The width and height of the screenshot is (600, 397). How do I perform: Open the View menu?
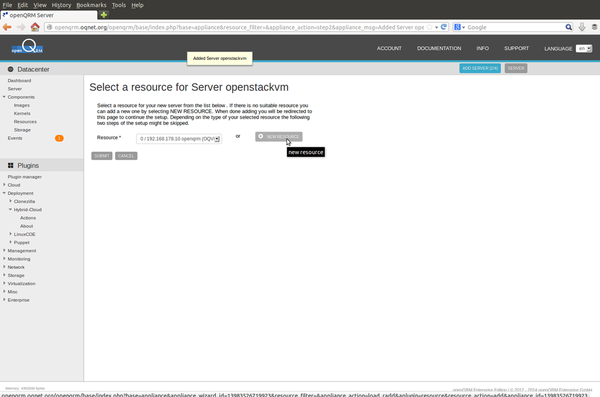(x=40, y=5)
